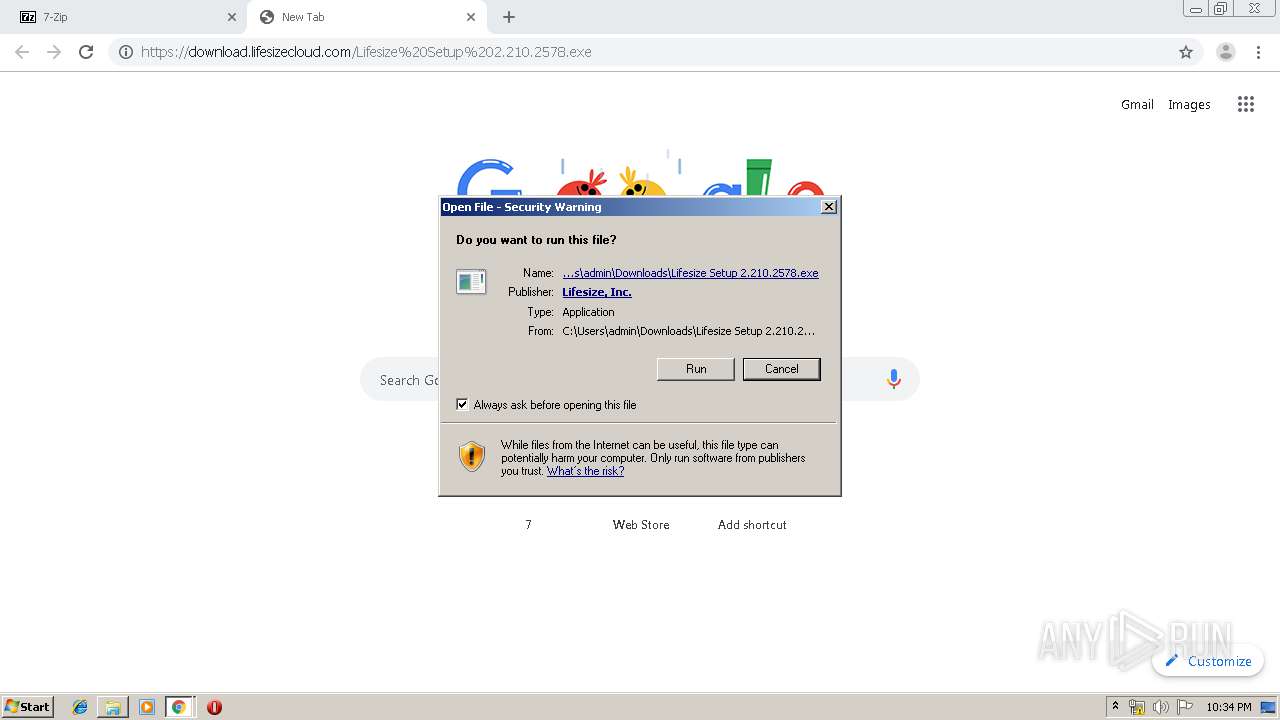The height and width of the screenshot is (720, 1280).
Task: Close the Open File Security Warning dialog
Action: coord(828,207)
